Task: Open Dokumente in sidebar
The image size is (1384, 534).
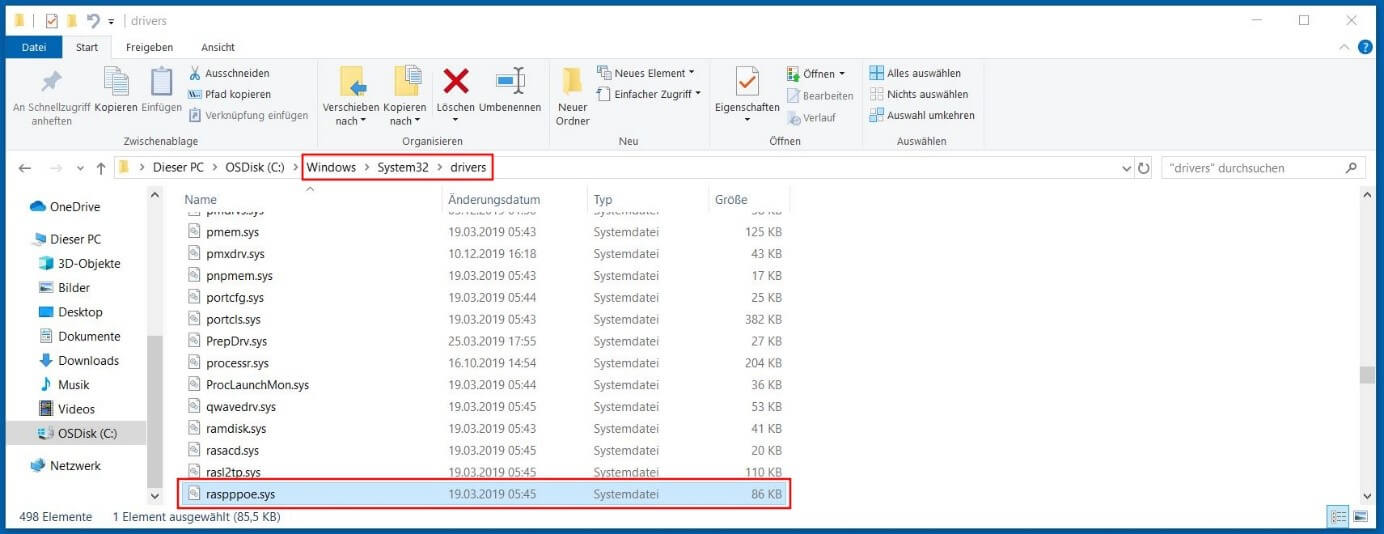Action: [79, 336]
